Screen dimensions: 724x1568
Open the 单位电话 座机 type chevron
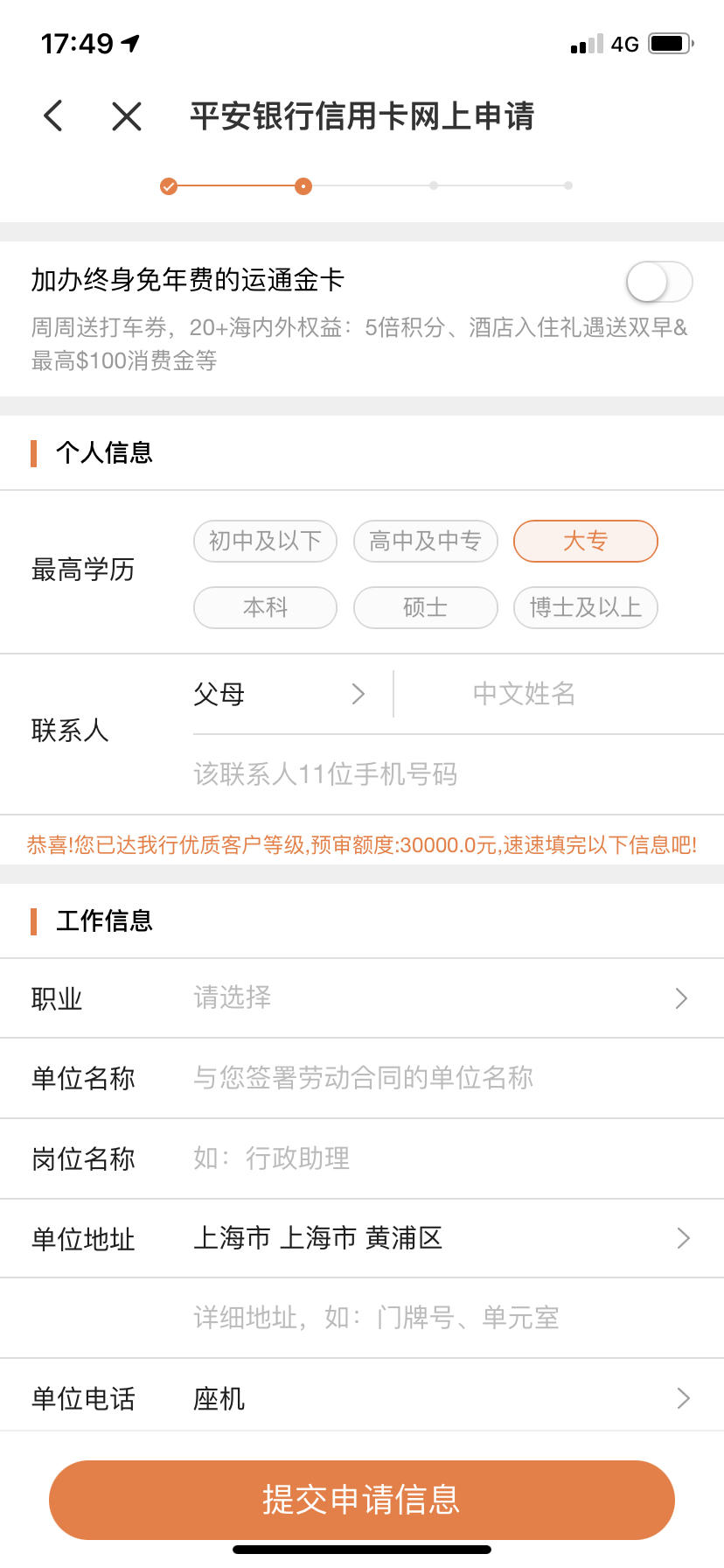(x=684, y=1398)
